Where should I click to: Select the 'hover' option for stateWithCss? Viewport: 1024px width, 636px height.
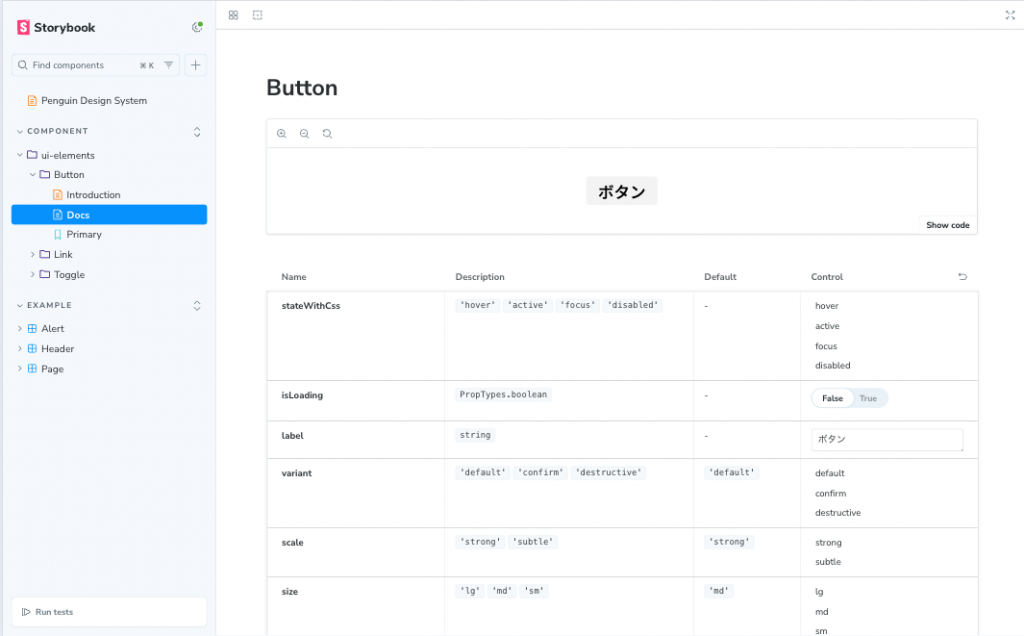click(x=827, y=306)
